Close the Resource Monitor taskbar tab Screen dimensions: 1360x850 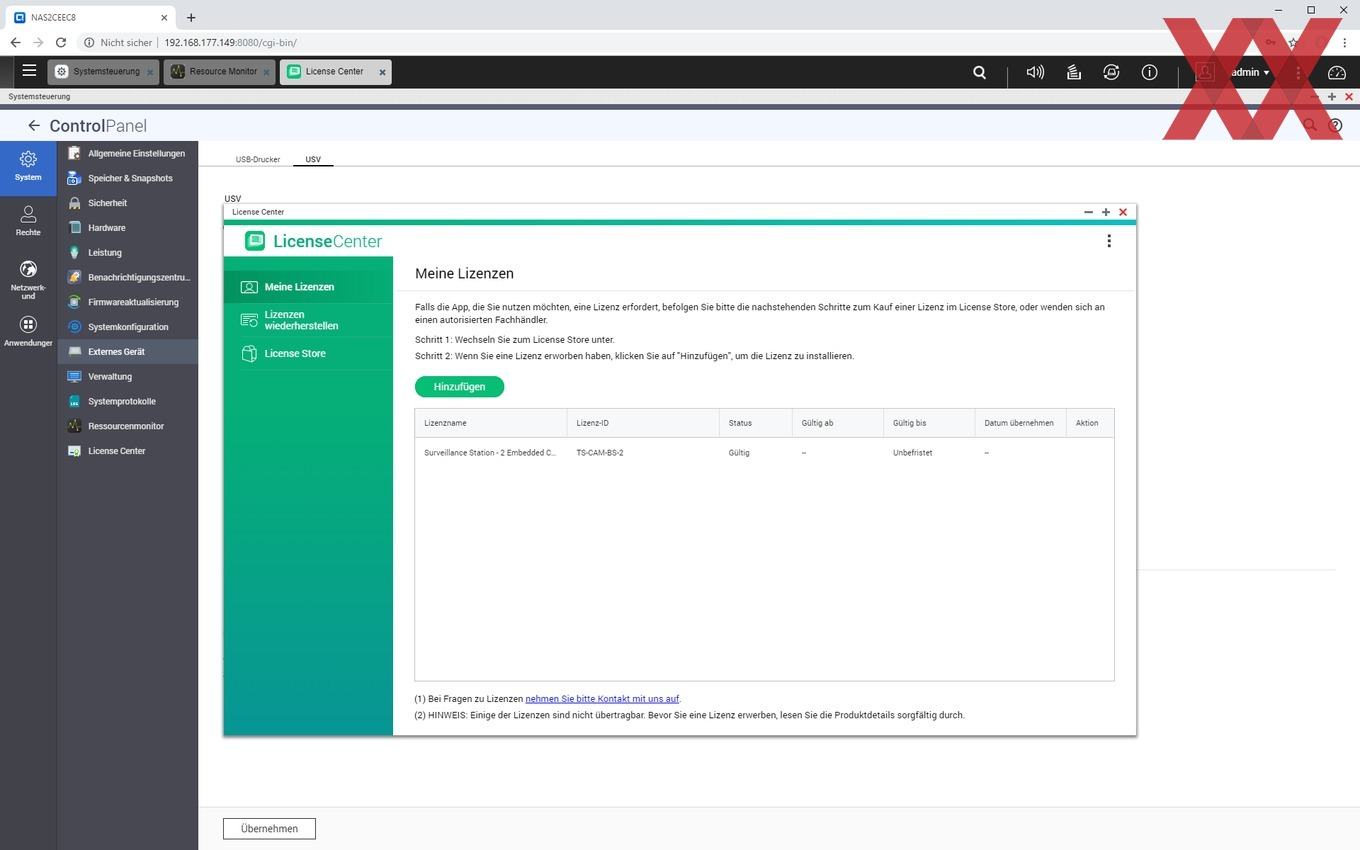coord(266,72)
